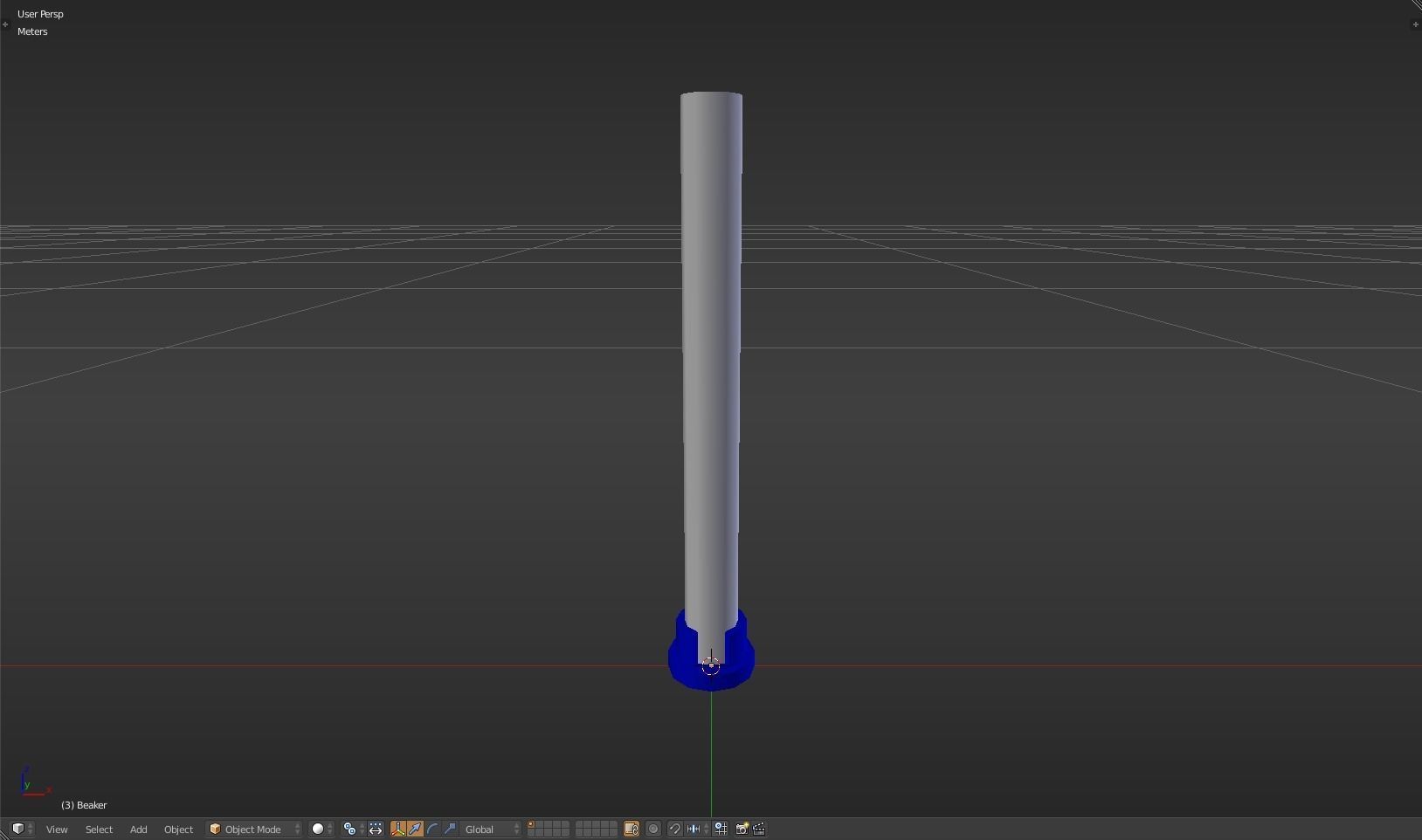The height and width of the screenshot is (840, 1422).
Task: Click the 'Meters' unit label
Action: [32, 31]
